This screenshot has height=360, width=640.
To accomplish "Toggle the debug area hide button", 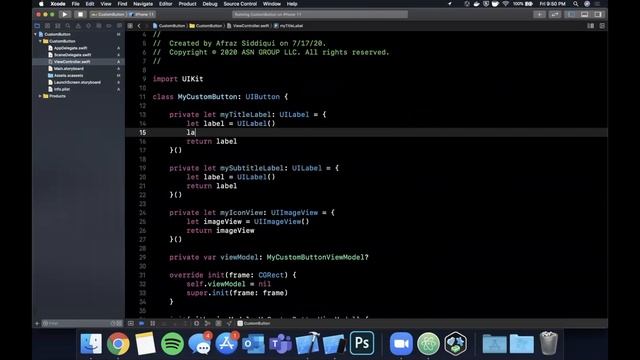I will 131,323.
